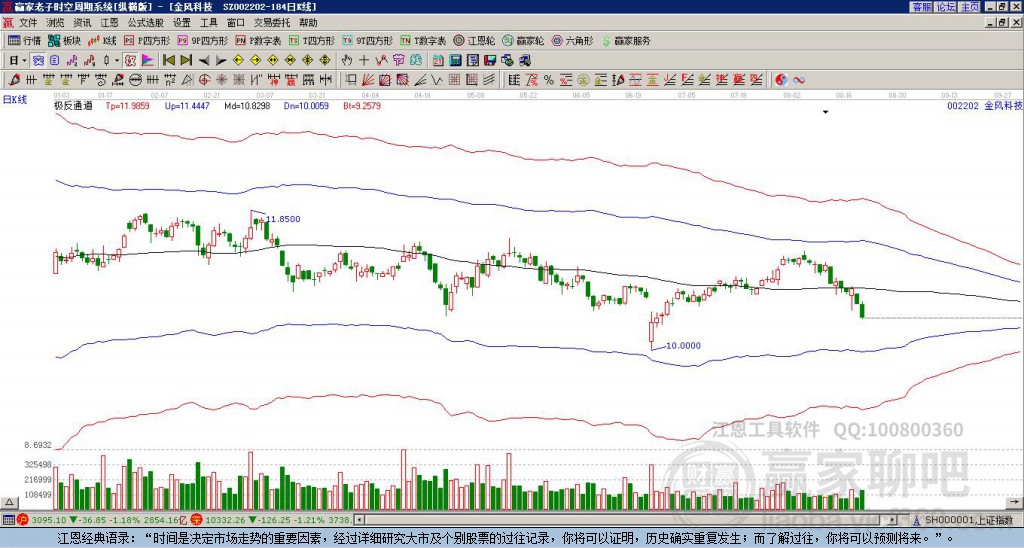This screenshot has width=1024, height=548.
Task: Click the save floppy disk icon
Action: point(490,61)
